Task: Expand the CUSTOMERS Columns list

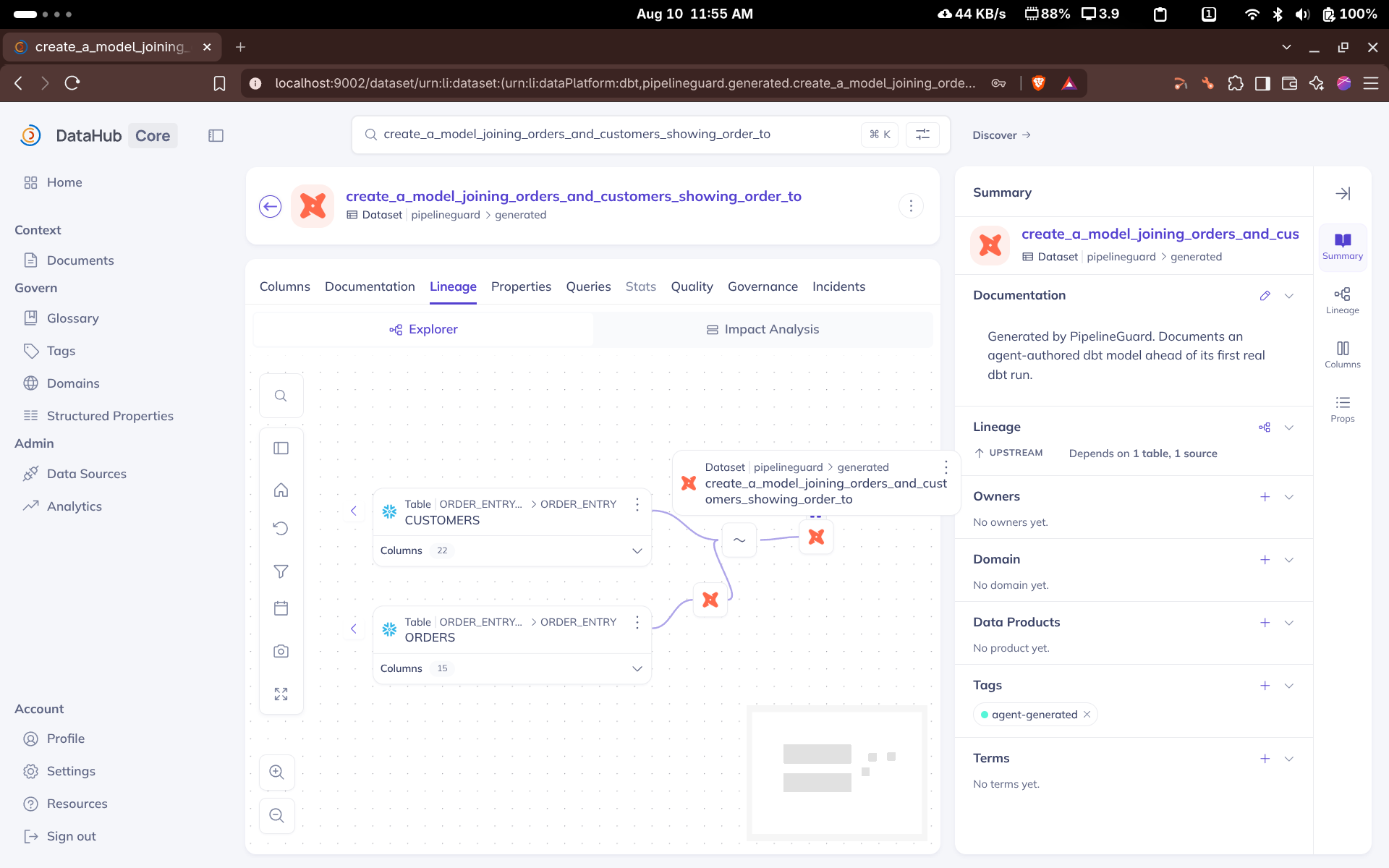Action: (x=637, y=551)
